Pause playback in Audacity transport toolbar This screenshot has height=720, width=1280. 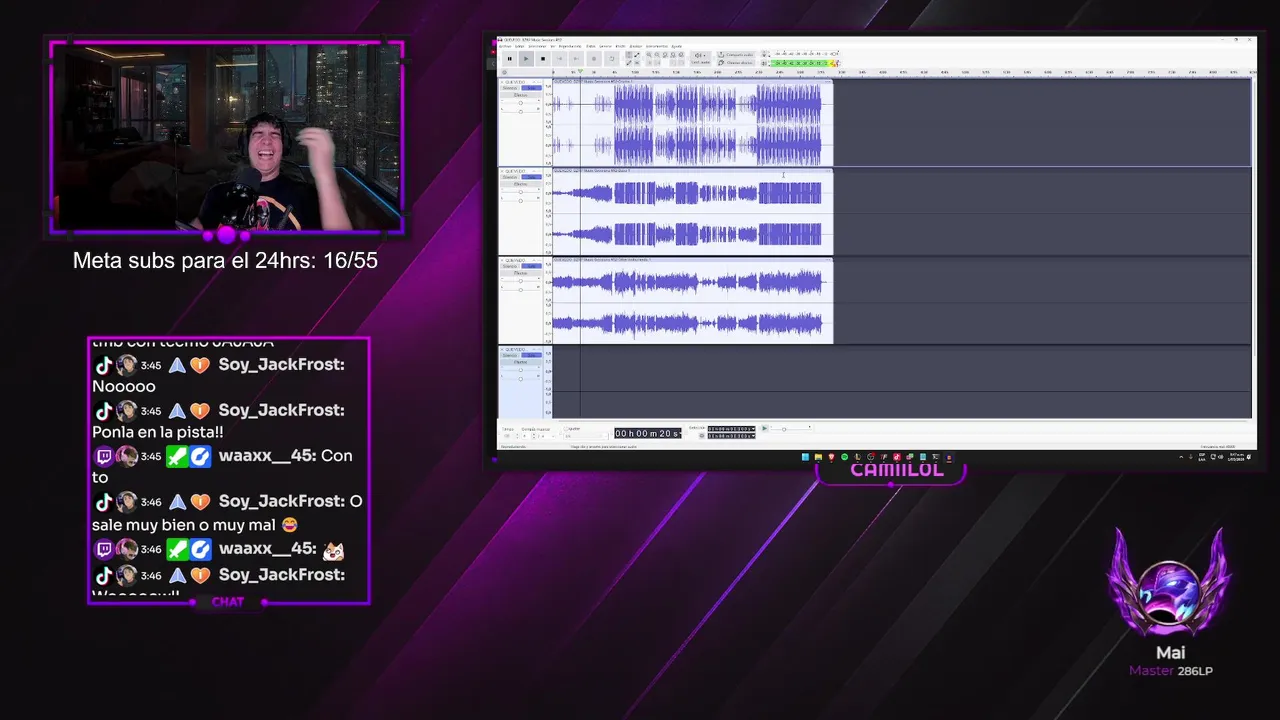pyautogui.click(x=509, y=59)
